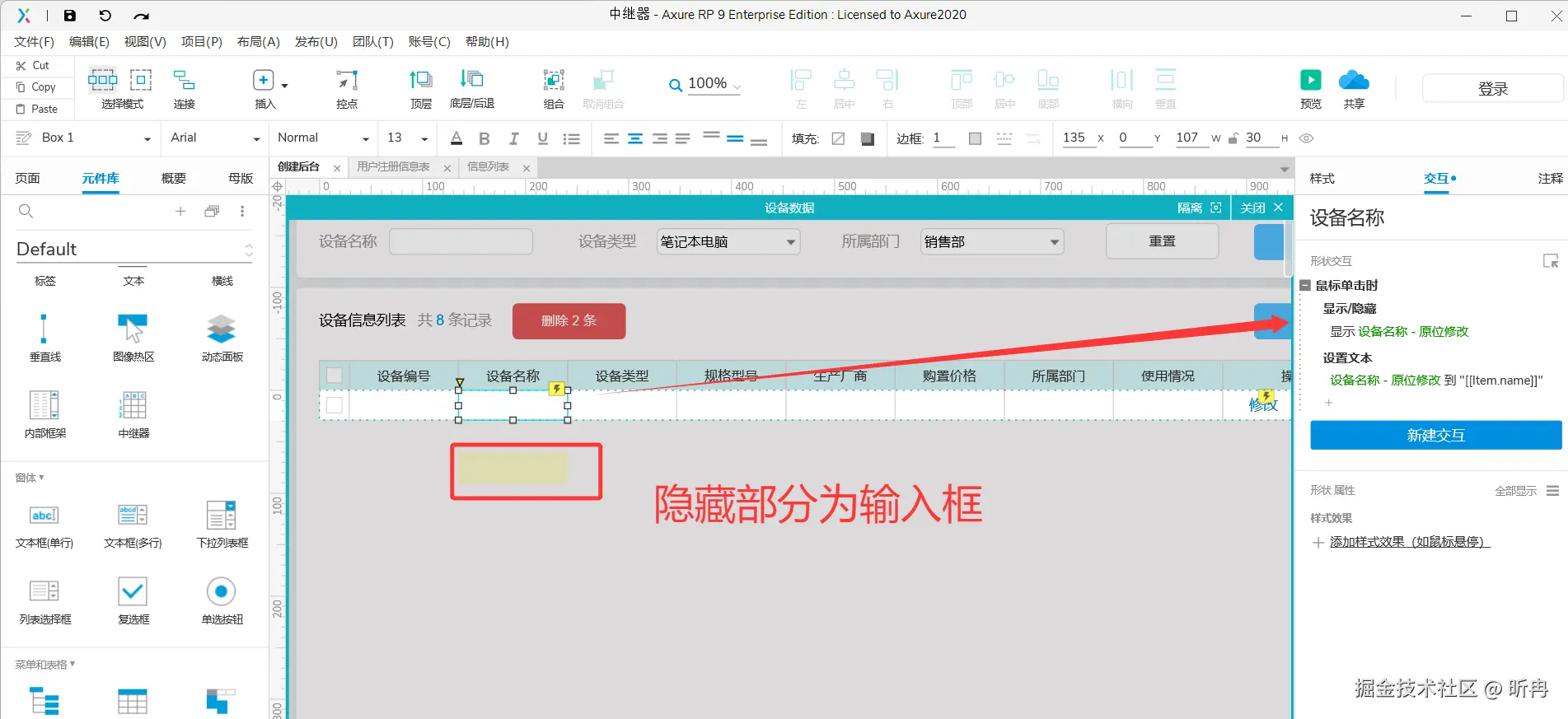Center-align the text horizontally
Screen dimensions: 1568x719
pyautogui.click(x=635, y=138)
